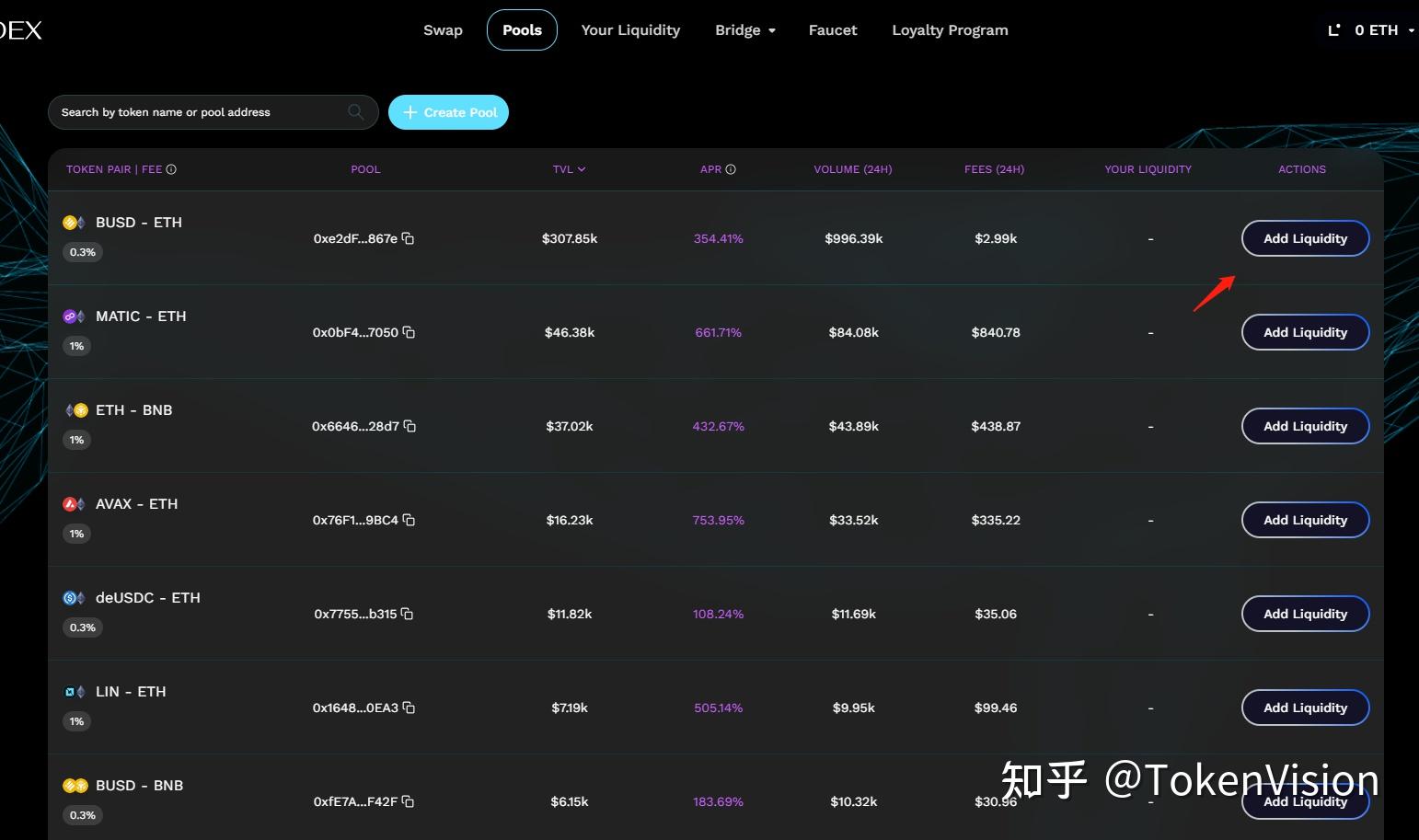Viewport: 1419px width, 840px height.
Task: Click the BUSD-ETH token pair icons
Action: coord(74,222)
